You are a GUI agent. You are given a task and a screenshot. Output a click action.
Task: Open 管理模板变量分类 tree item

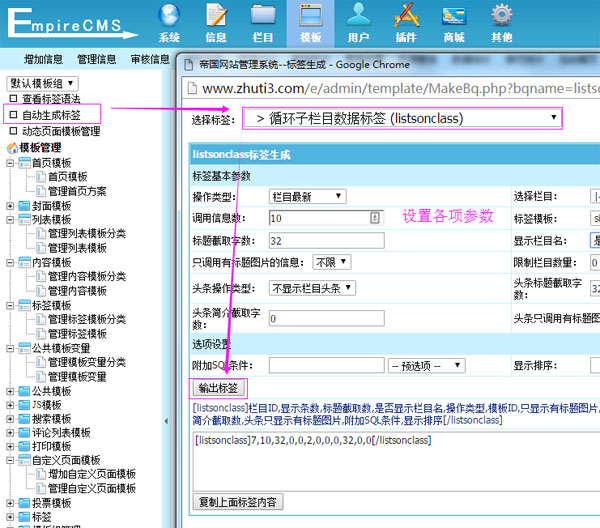87,362
